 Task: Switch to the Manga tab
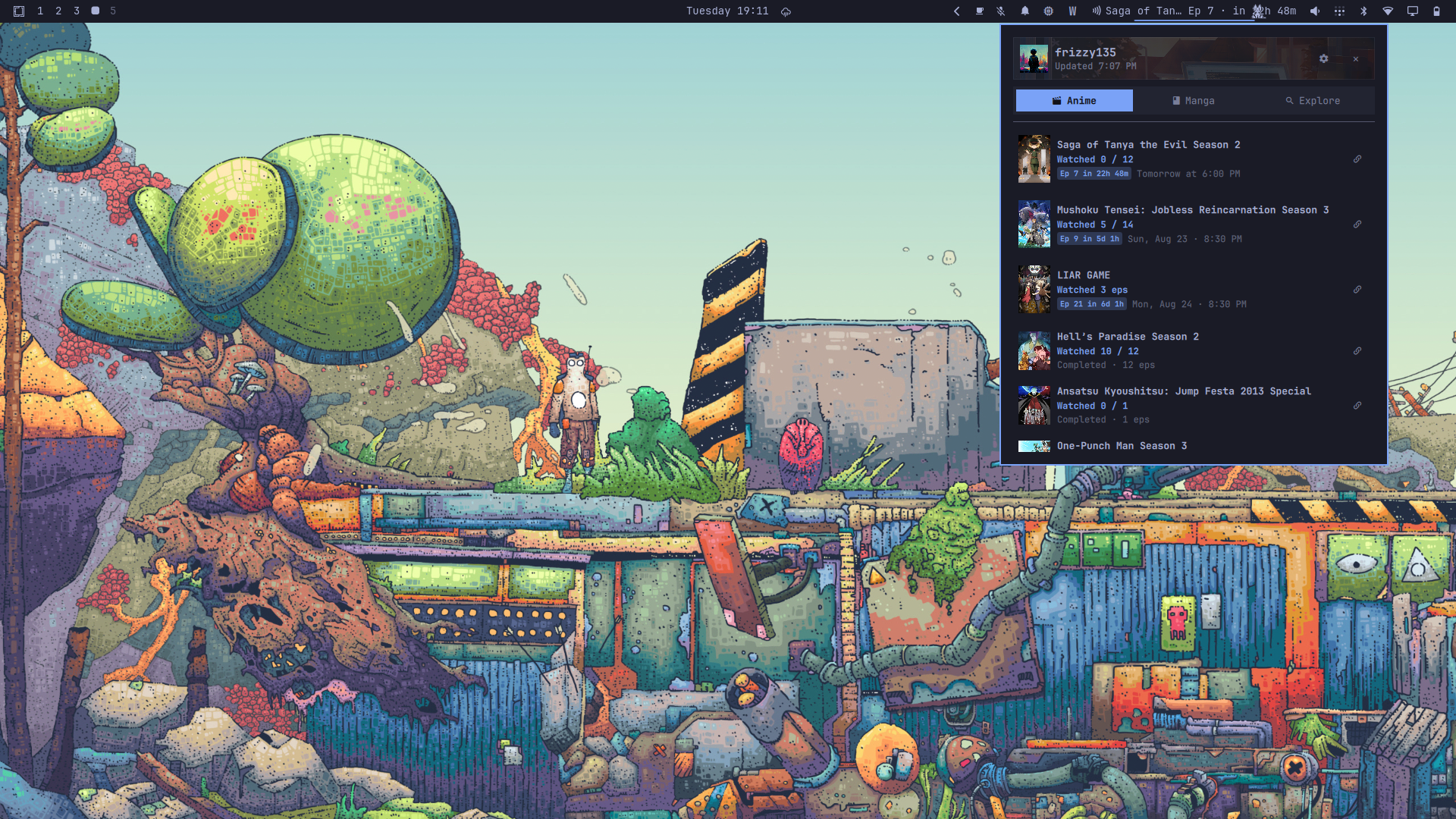[1194, 100]
